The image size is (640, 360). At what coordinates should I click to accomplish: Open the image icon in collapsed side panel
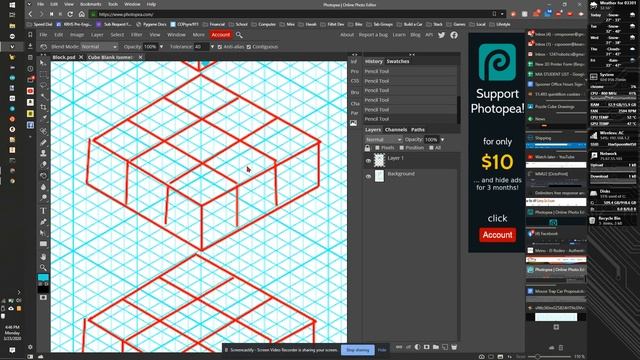point(354,123)
